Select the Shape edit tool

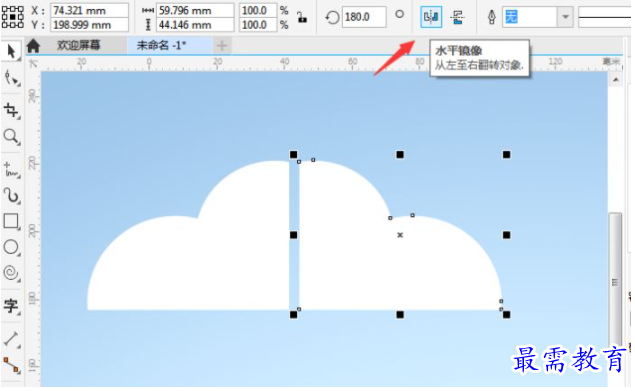11,77
